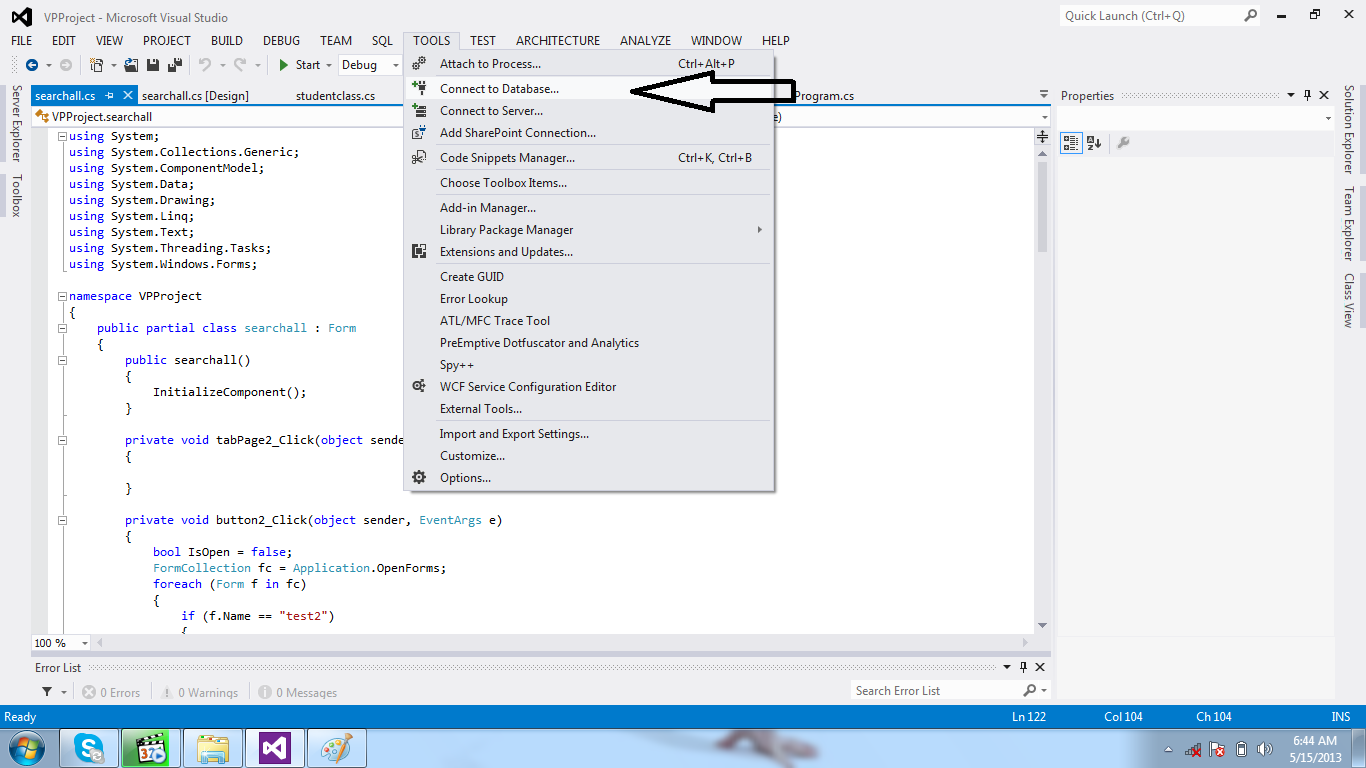Image resolution: width=1366 pixels, height=768 pixels.
Task: Open the Code Snippets Manager icon
Action: pos(419,157)
